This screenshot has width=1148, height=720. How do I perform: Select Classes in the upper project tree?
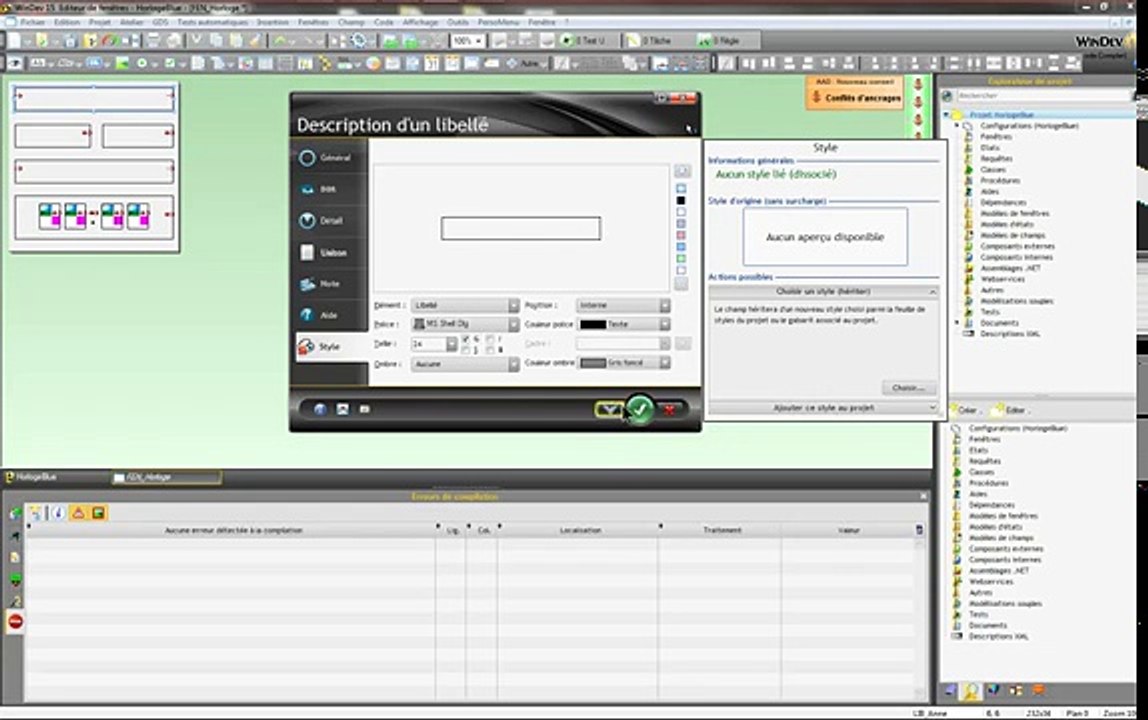[993, 169]
